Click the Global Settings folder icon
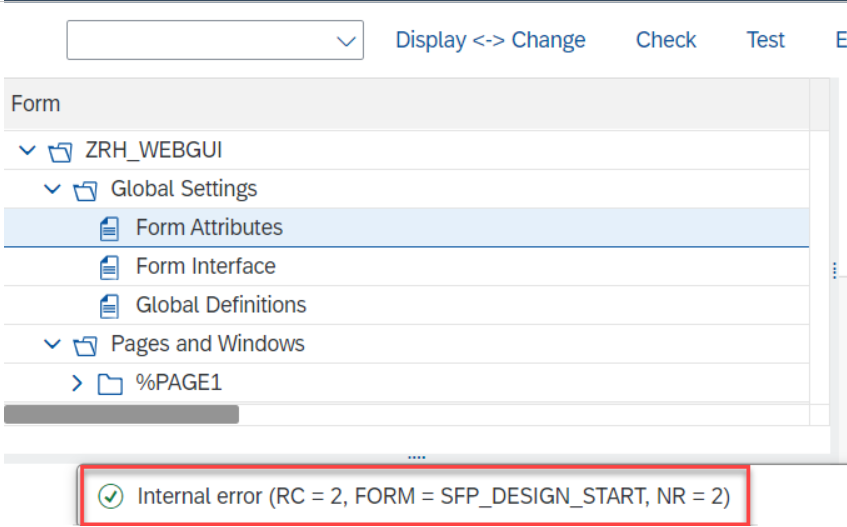This screenshot has width=847, height=527. (x=85, y=191)
